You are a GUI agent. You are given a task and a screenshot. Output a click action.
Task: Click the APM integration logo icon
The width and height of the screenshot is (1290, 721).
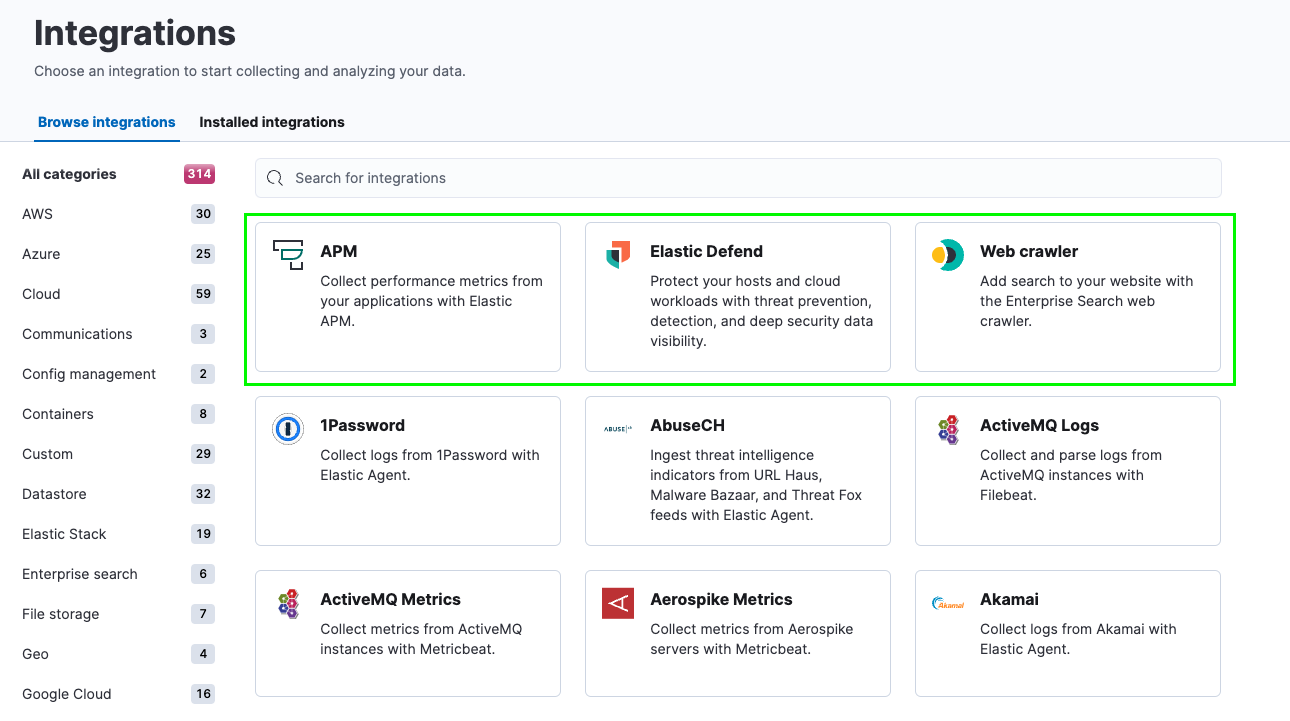point(288,255)
